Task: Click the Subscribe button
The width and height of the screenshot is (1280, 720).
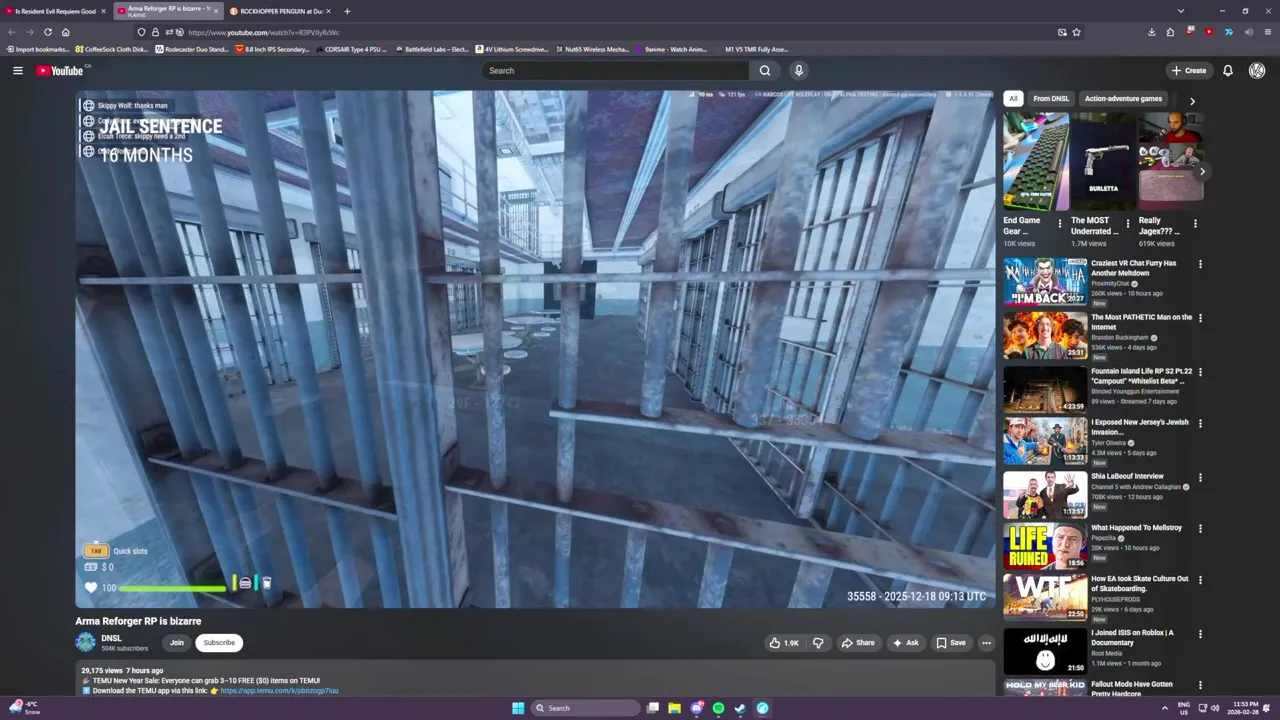Action: point(219,643)
